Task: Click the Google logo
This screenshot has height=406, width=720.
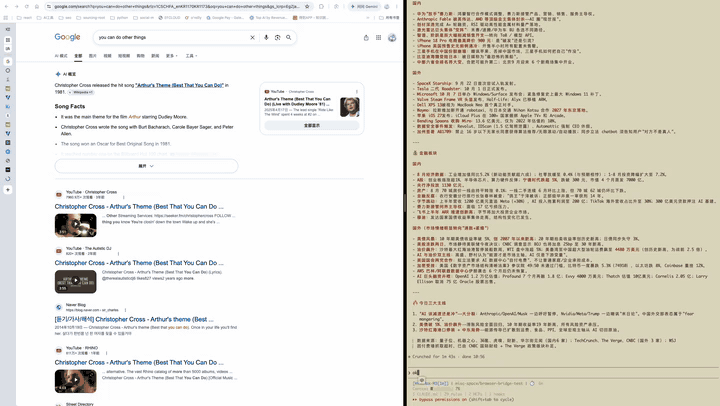Action: pos(68,37)
